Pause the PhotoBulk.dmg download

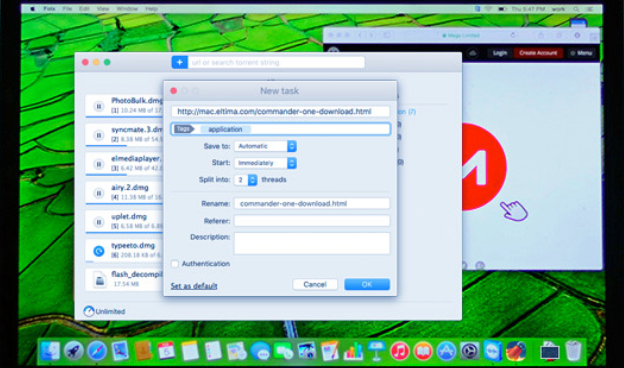click(x=99, y=106)
